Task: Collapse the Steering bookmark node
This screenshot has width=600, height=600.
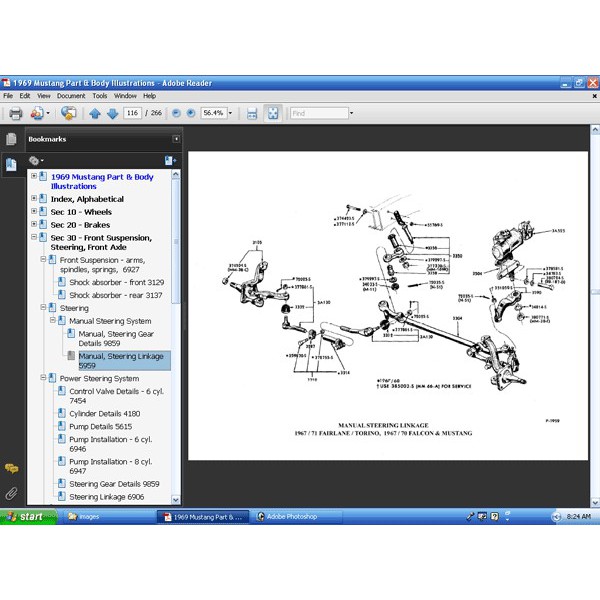Action: [43, 307]
